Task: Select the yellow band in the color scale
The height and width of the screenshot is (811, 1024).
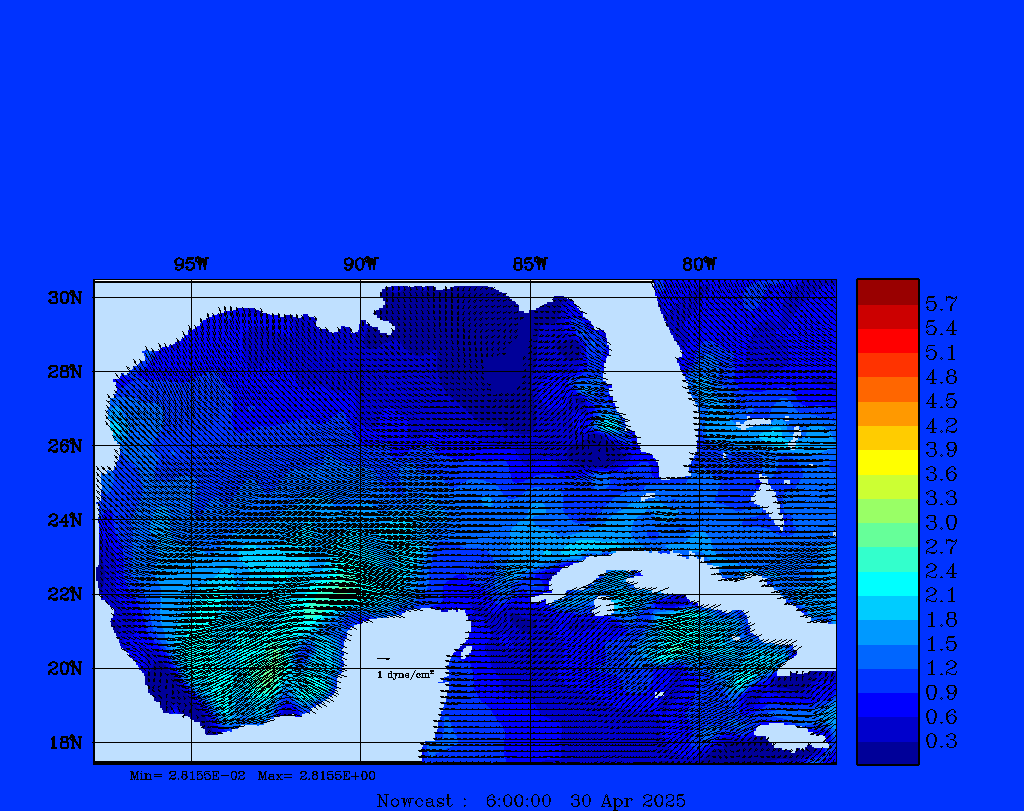Action: (x=887, y=462)
